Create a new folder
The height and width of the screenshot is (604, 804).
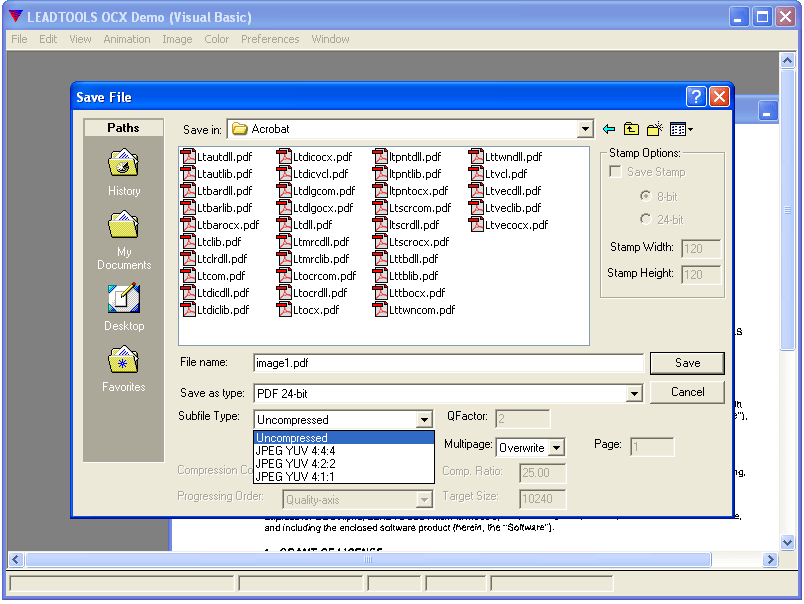click(x=653, y=129)
